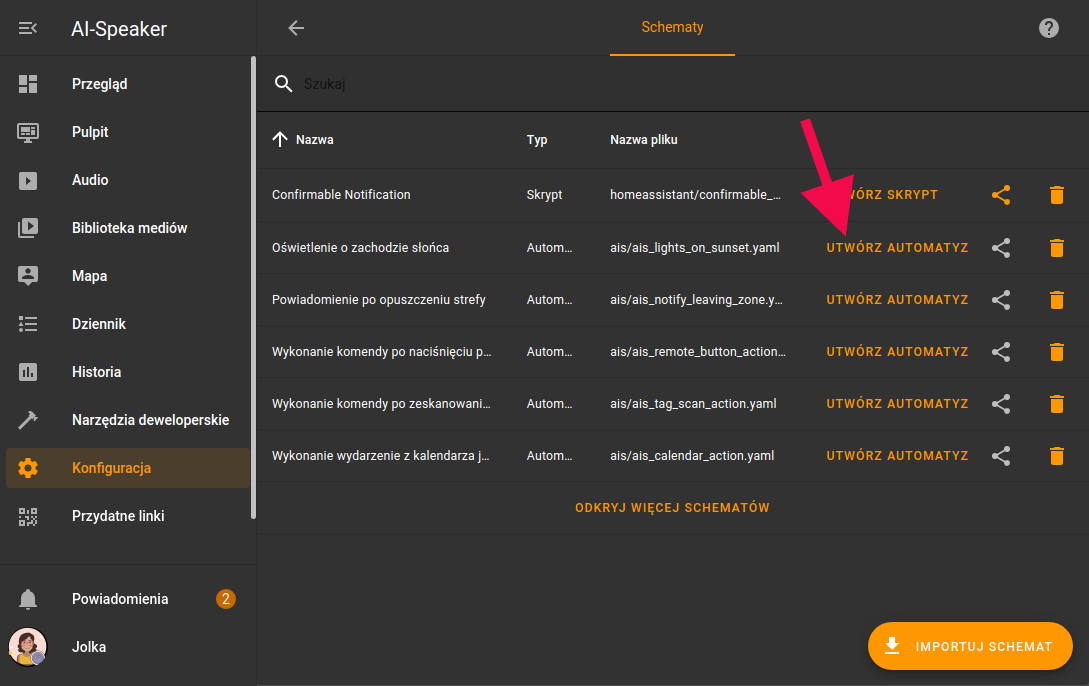Share the ais_tag_scan_action.yaml blueprint

click(1001, 403)
